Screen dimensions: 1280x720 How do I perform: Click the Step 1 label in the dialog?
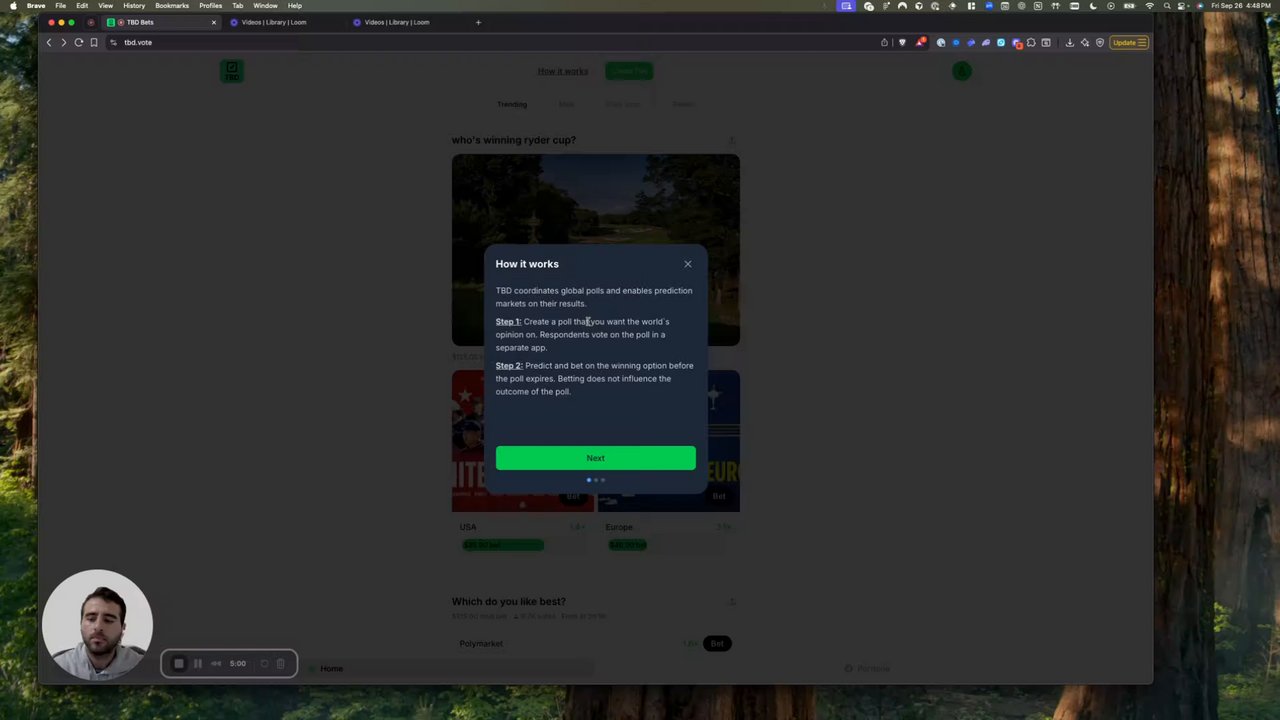pyautogui.click(x=508, y=322)
